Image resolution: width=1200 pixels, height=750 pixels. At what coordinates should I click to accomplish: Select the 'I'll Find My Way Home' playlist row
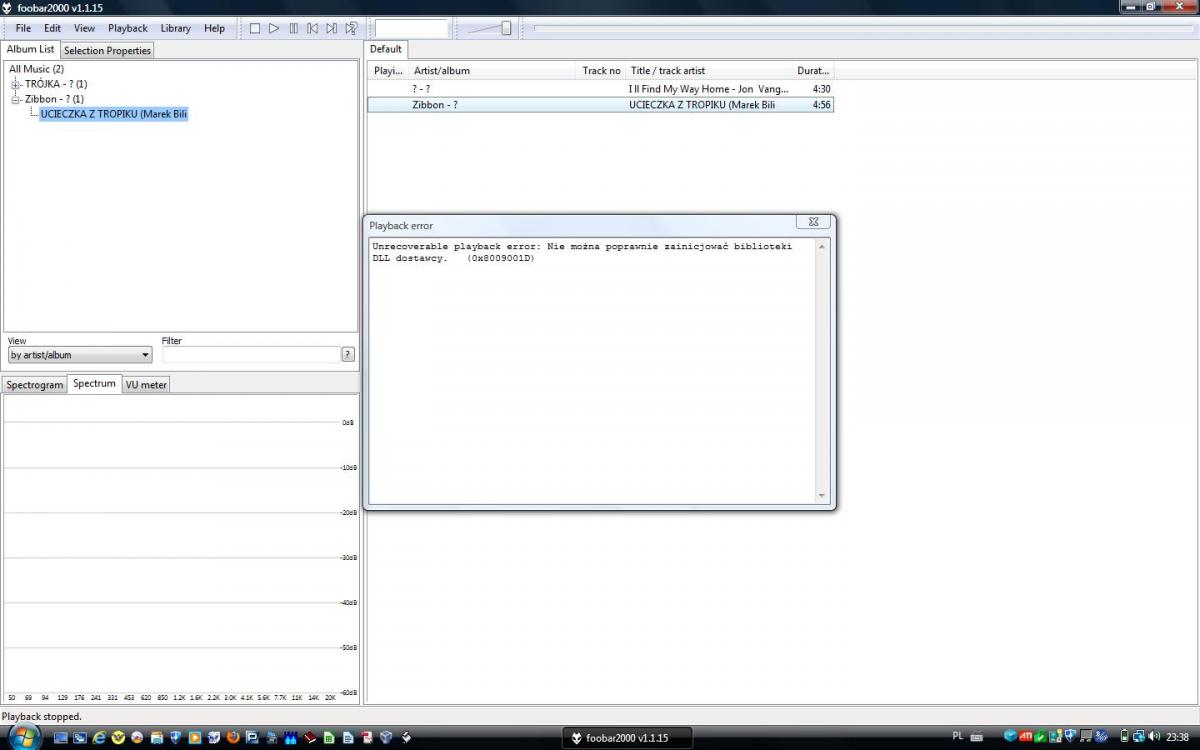(600, 89)
